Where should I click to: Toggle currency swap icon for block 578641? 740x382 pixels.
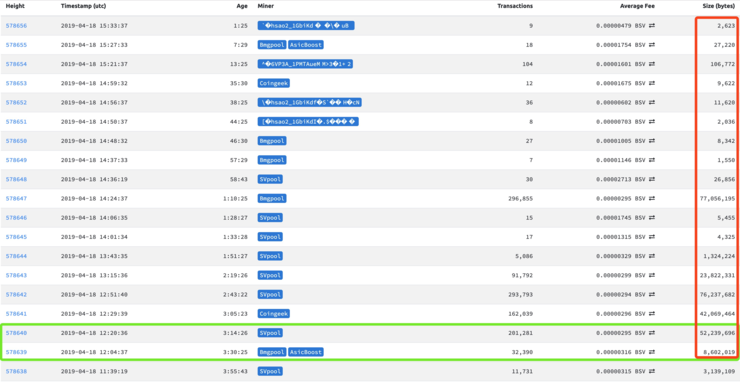click(652, 314)
